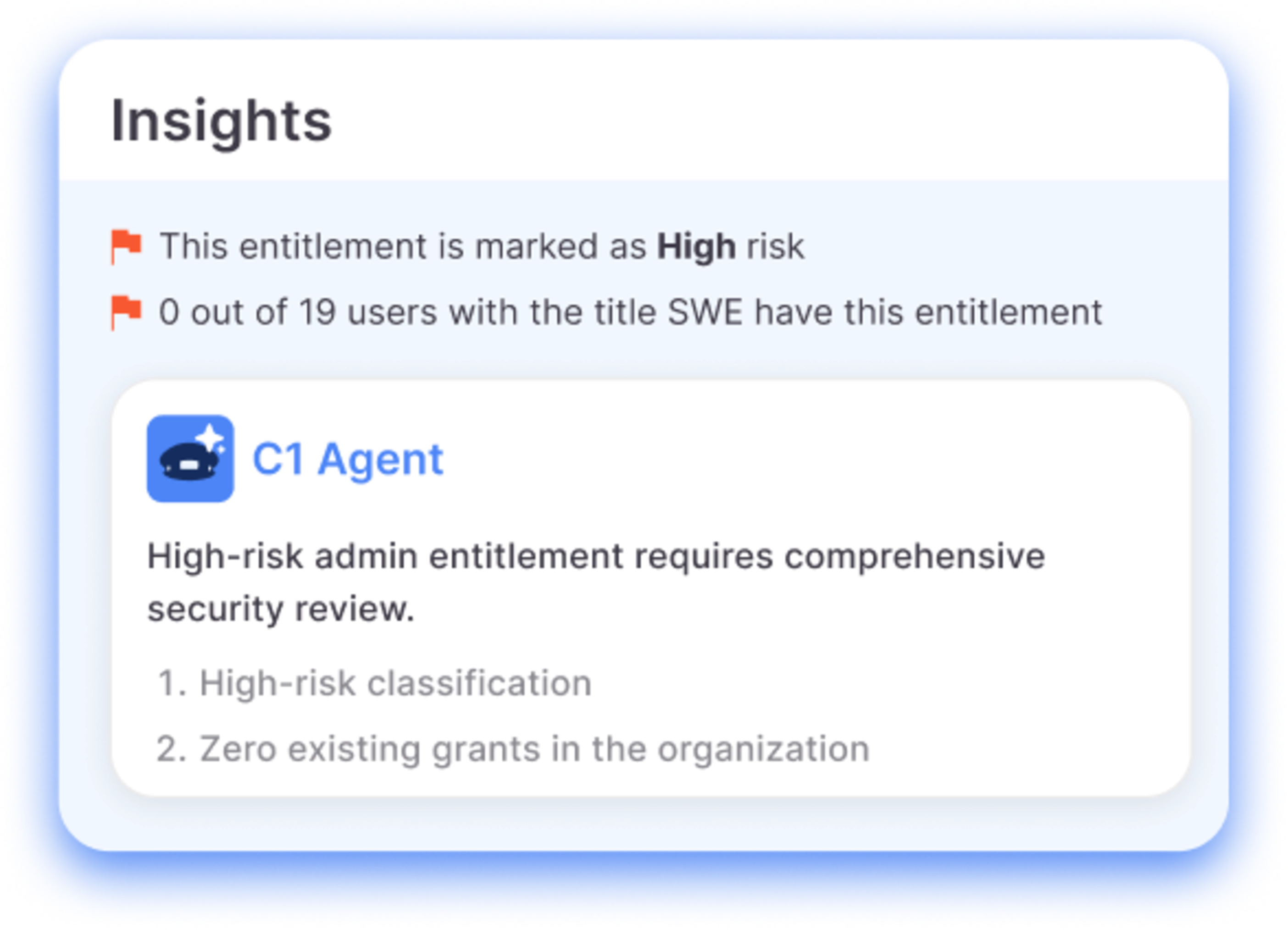Click the orange flag beside SWE users insight
Viewport: 1288px width, 930px height.
126,312
